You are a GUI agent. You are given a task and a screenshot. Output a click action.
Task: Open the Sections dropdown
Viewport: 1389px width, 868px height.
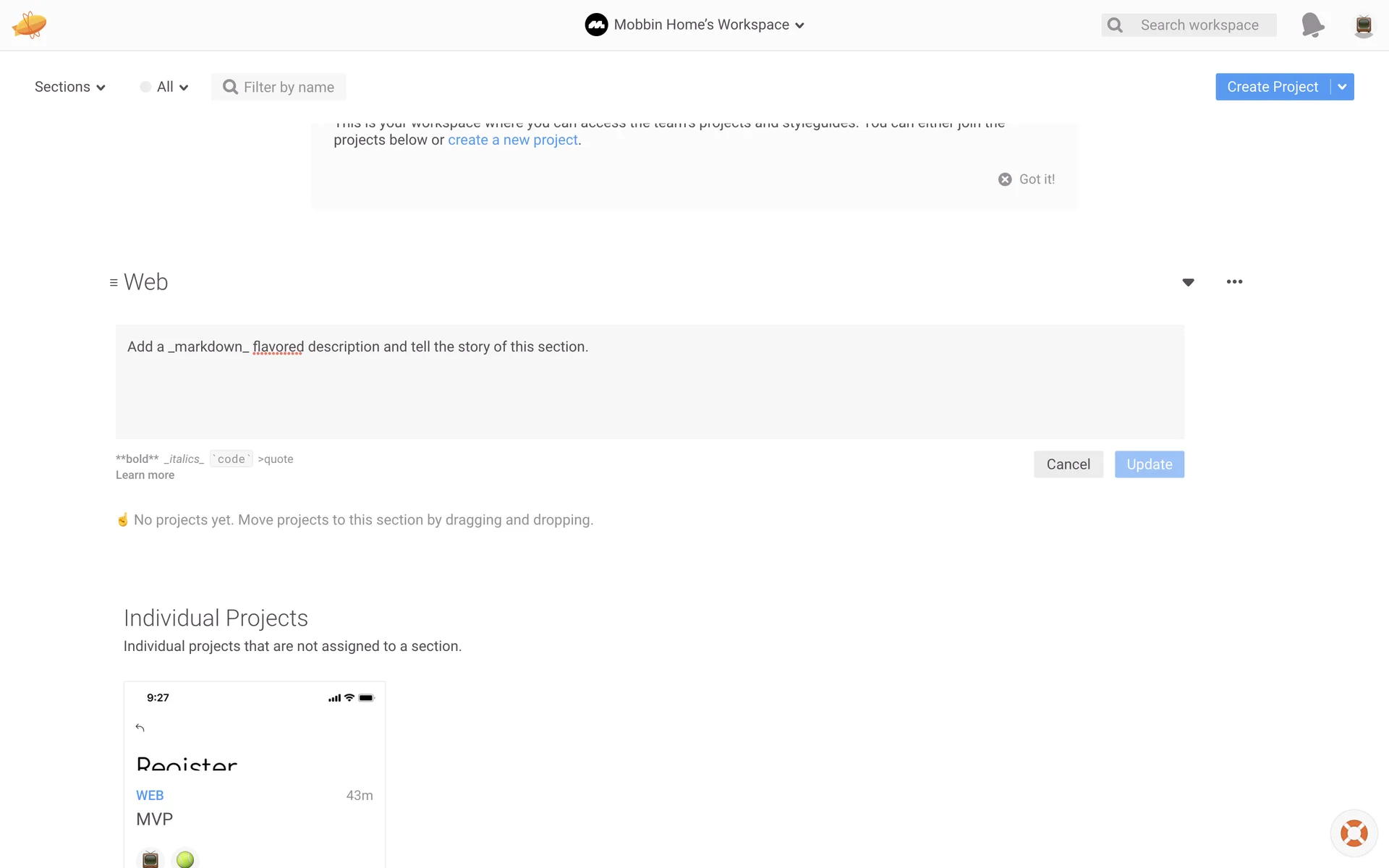[69, 87]
